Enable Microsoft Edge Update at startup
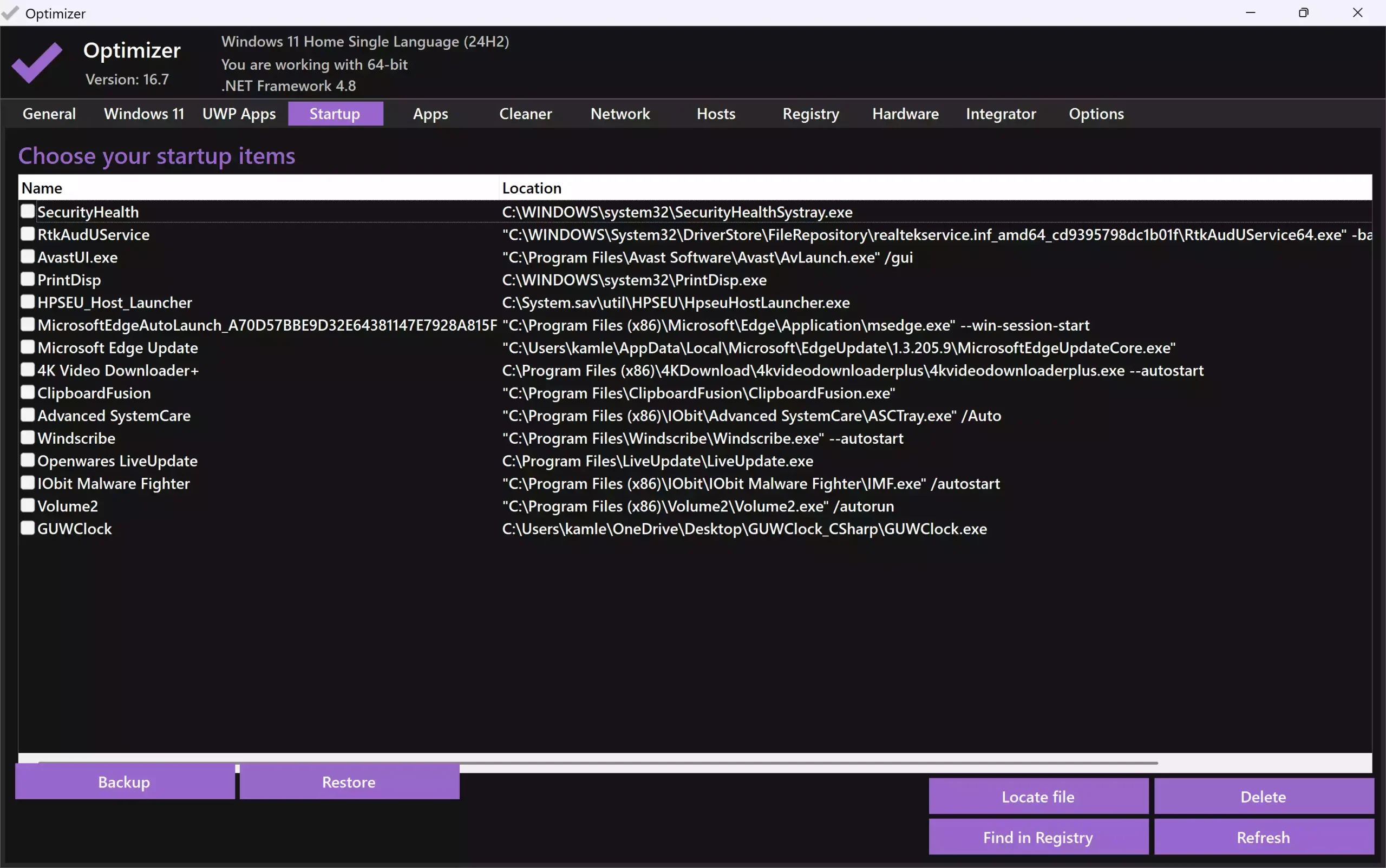Viewport: 1386px width, 868px height. [x=27, y=347]
